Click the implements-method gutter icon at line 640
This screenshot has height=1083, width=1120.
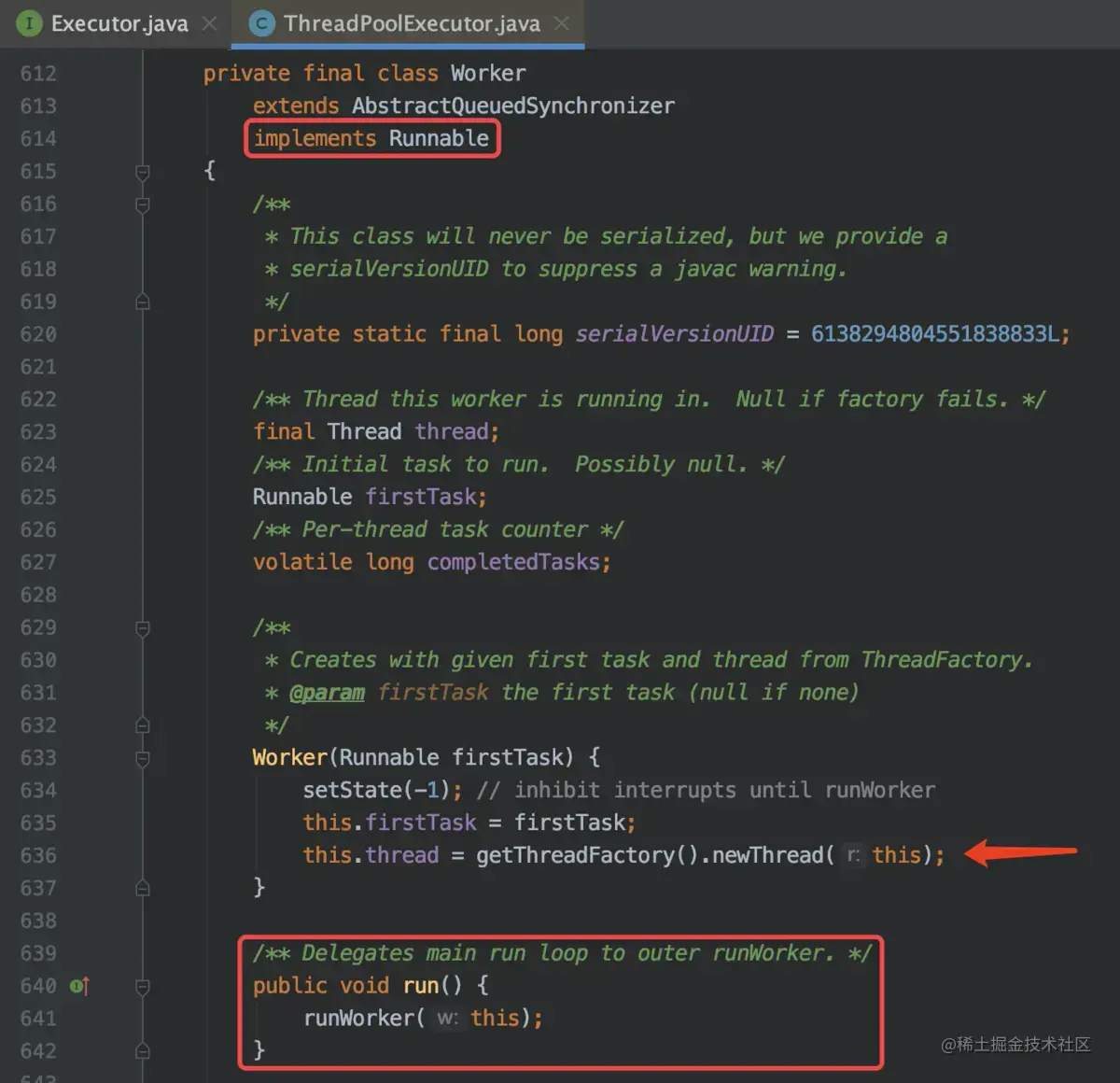[x=79, y=986]
